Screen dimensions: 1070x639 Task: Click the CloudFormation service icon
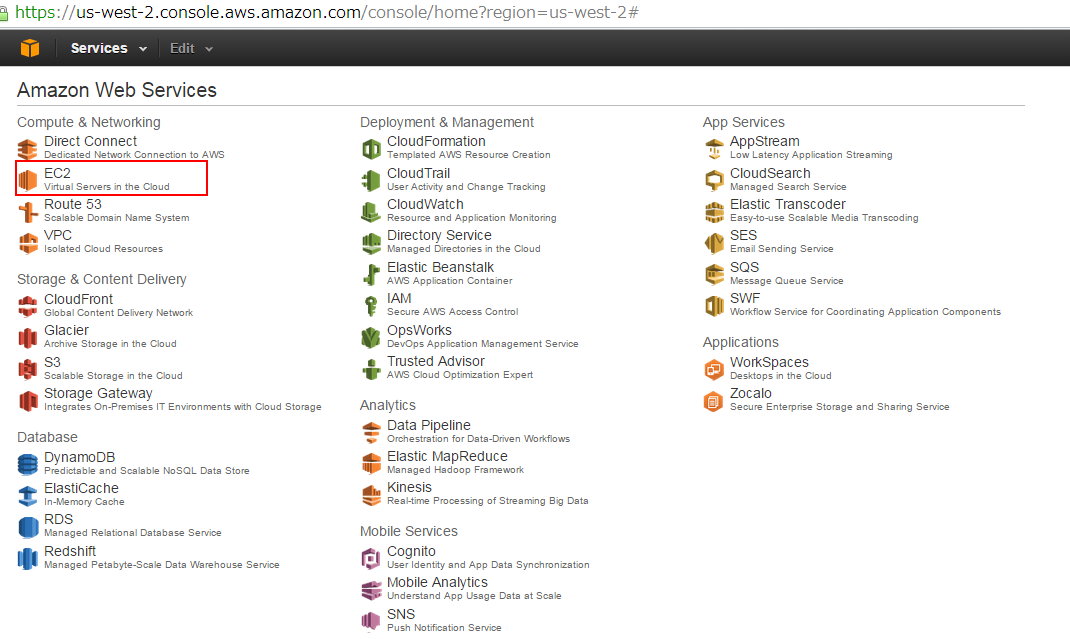point(371,148)
